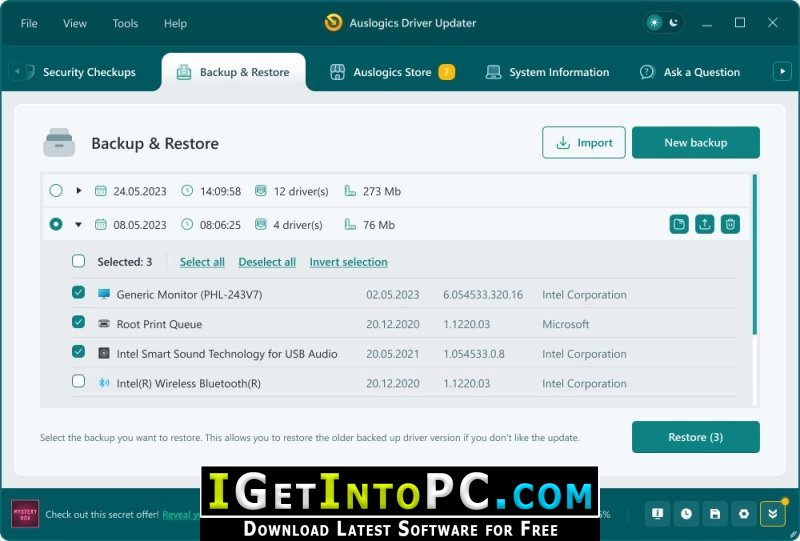Click the clock icon beside 08:06:25
This screenshot has width=800, height=541.
pyautogui.click(x=187, y=224)
